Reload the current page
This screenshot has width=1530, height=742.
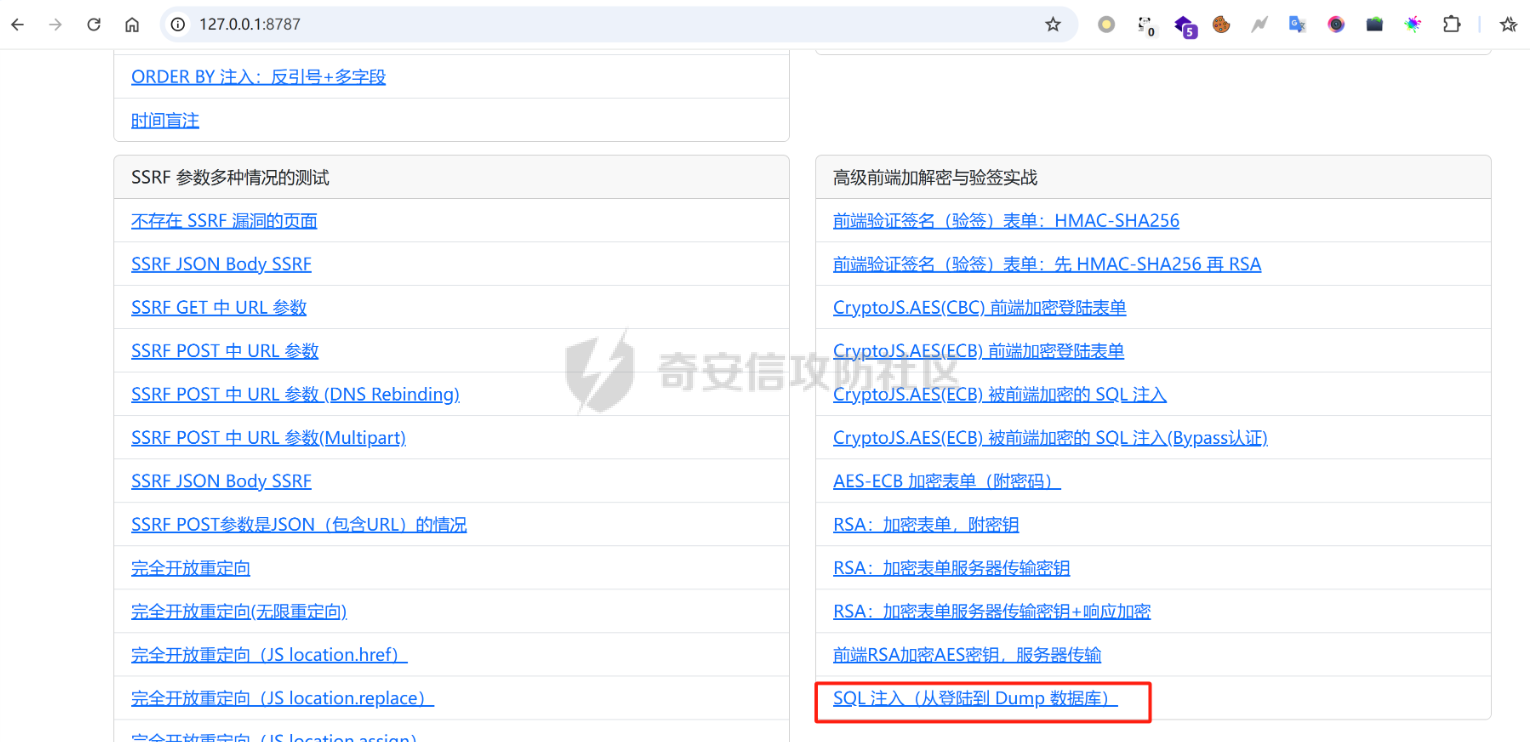[94, 25]
